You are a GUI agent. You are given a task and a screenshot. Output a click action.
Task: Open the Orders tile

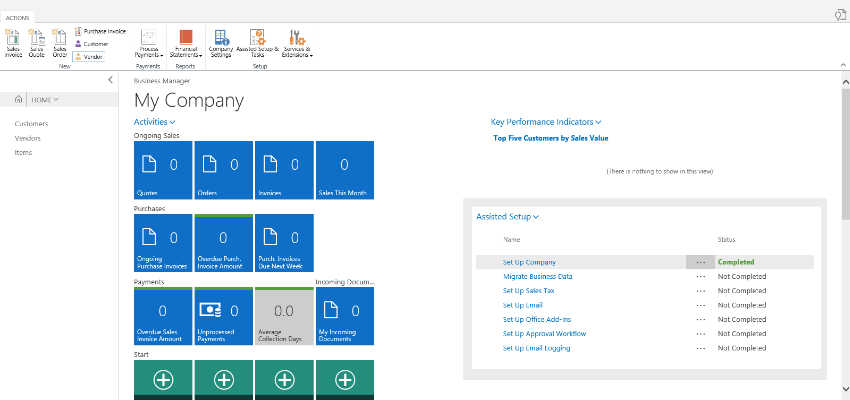[x=223, y=170]
